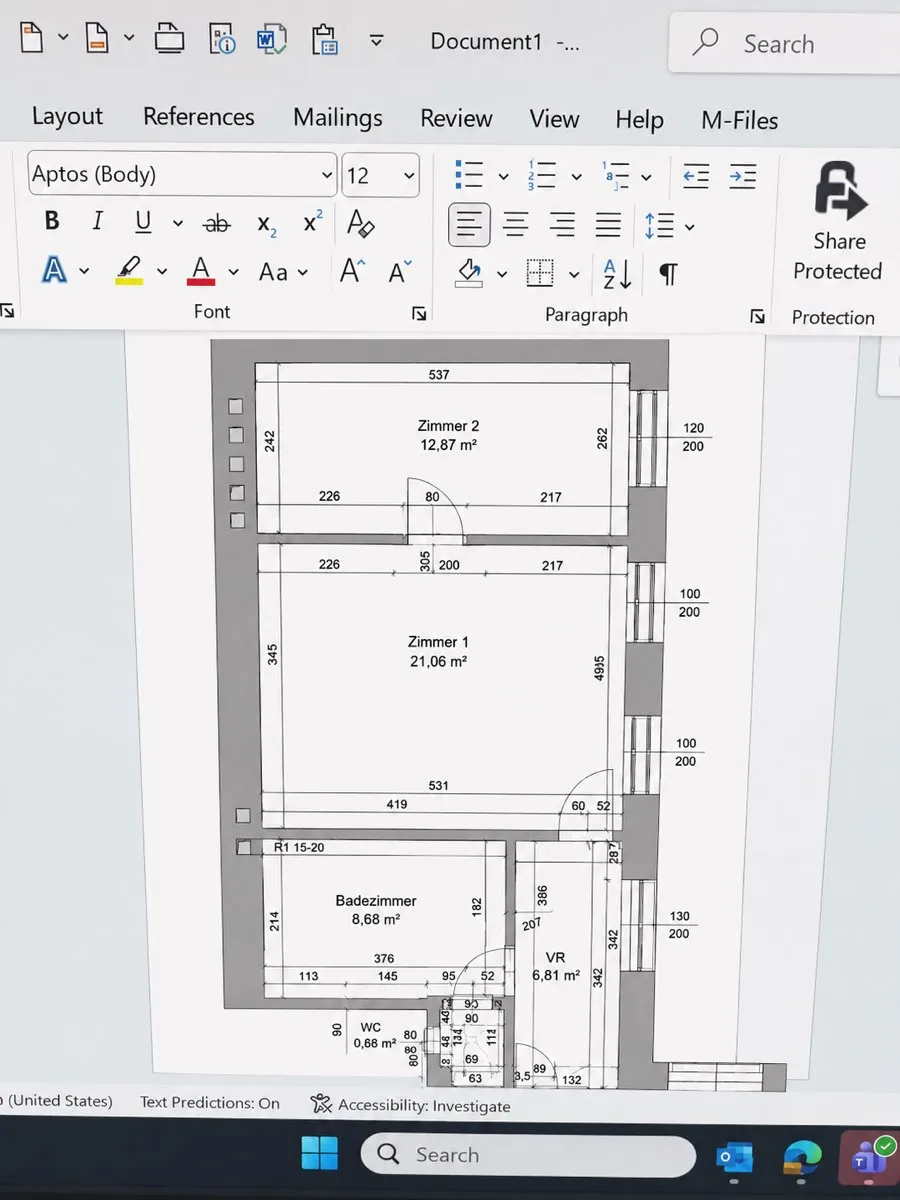Click Share Protected button
900x1200 pixels.
(838, 223)
